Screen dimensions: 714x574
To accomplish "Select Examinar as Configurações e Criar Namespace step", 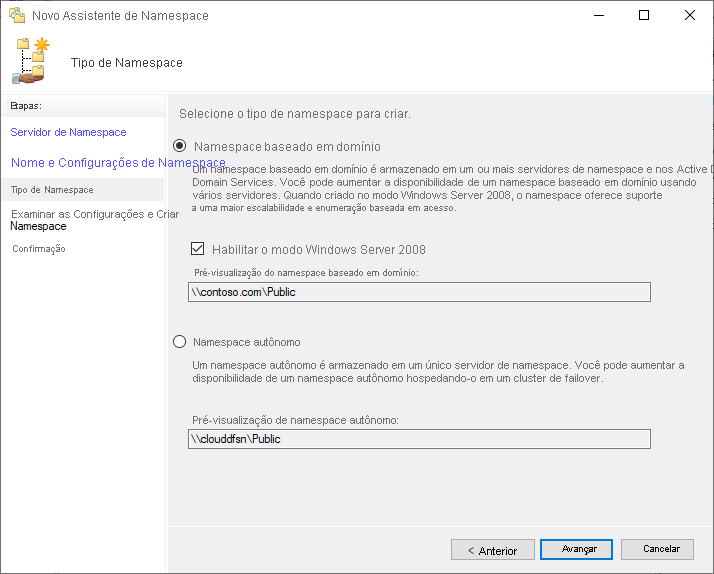I will click(x=95, y=220).
